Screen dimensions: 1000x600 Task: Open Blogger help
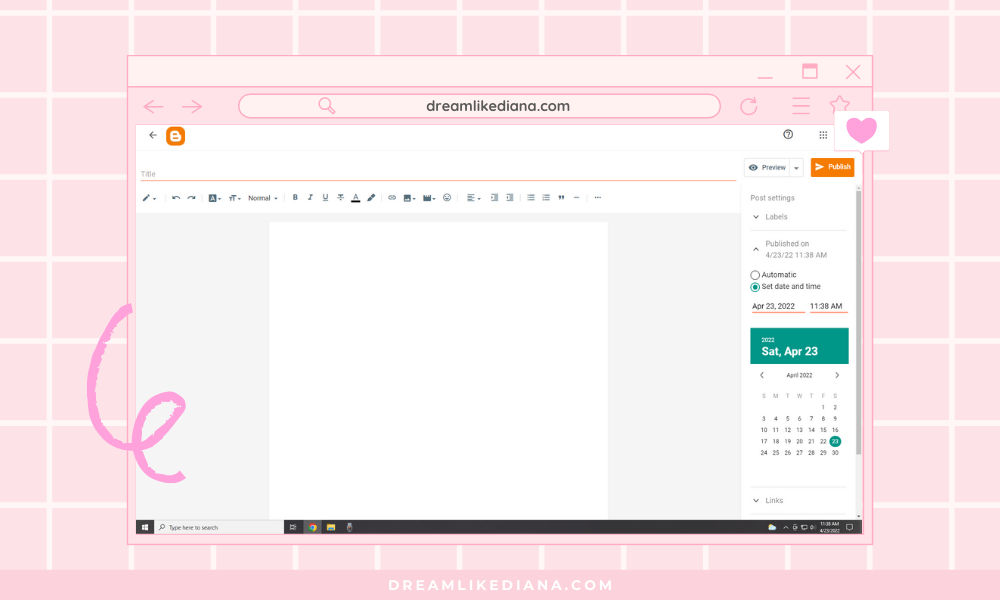pyautogui.click(x=788, y=134)
